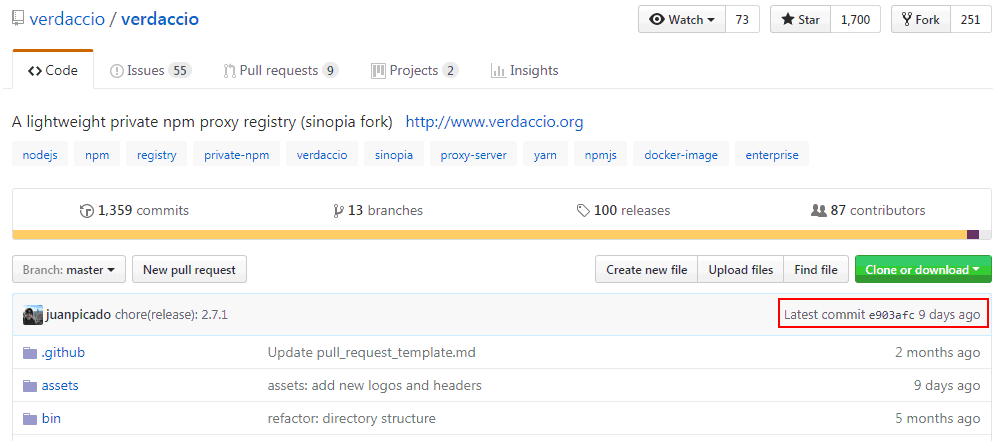Click the assets folder icon
Screen dimensions: 993x441
tap(29, 385)
